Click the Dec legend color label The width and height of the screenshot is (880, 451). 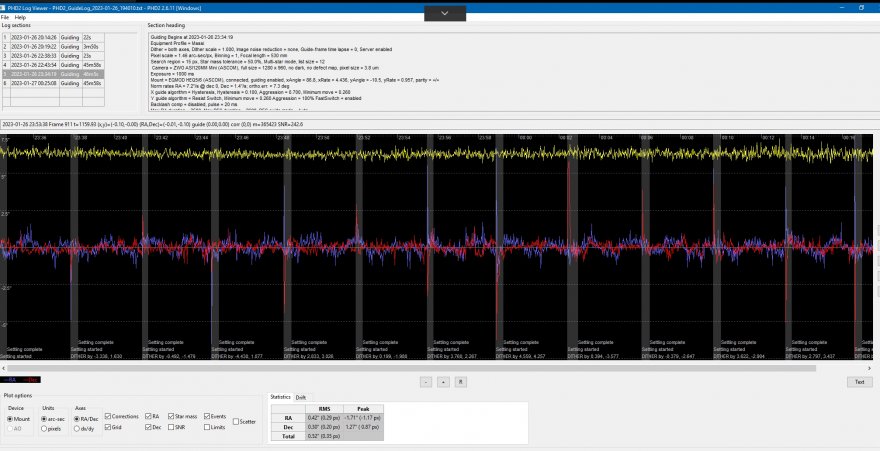point(33,380)
